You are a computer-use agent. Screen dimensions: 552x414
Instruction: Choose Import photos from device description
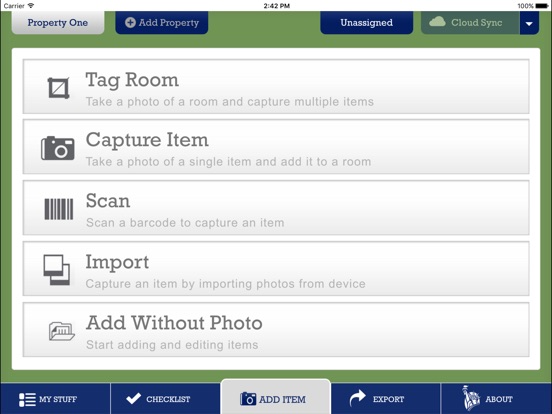(x=226, y=284)
